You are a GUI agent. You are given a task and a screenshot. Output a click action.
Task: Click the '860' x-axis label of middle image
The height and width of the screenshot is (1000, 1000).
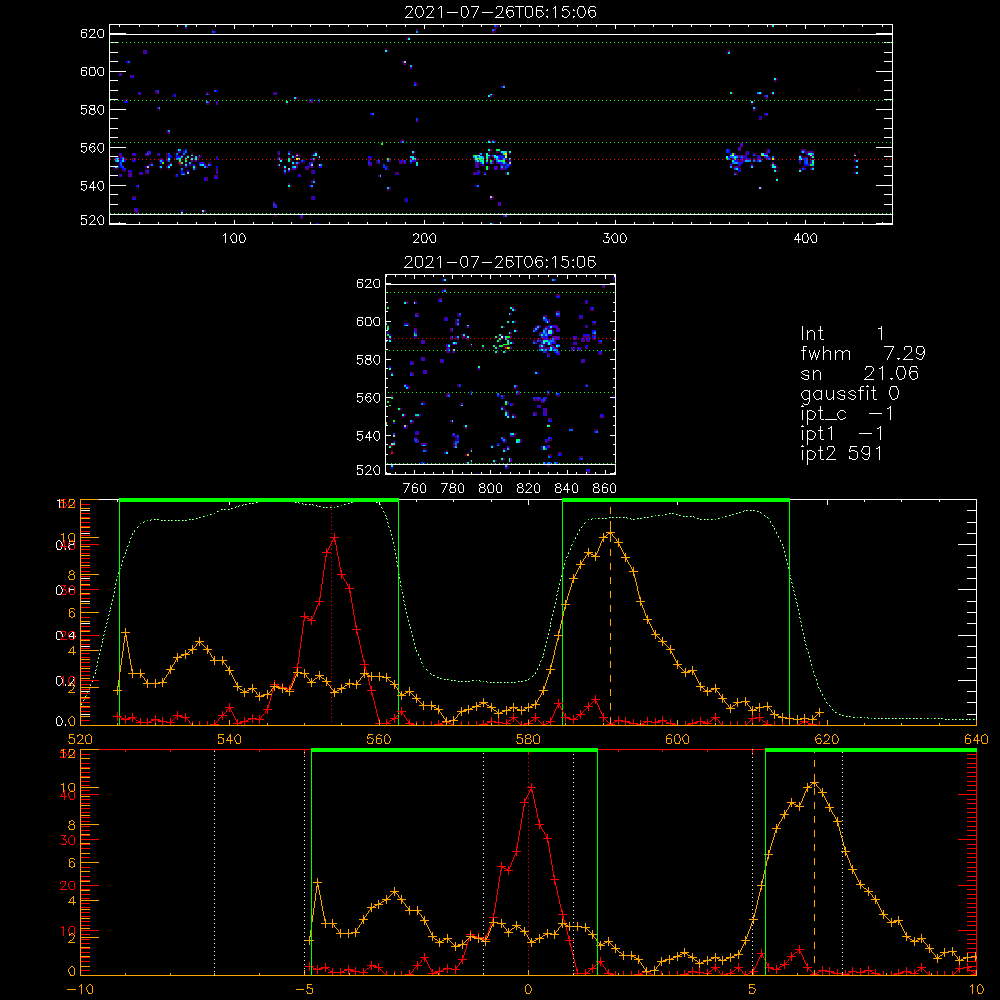(x=605, y=489)
